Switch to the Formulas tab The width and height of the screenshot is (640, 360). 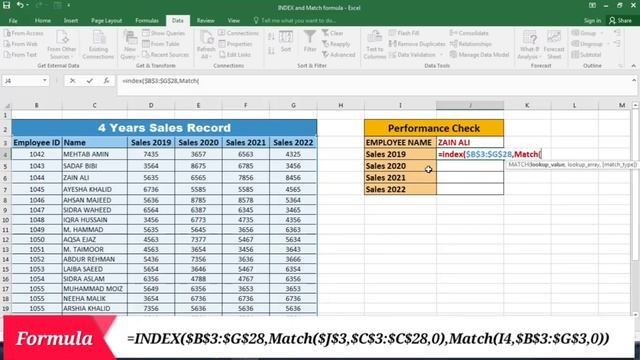tap(147, 20)
